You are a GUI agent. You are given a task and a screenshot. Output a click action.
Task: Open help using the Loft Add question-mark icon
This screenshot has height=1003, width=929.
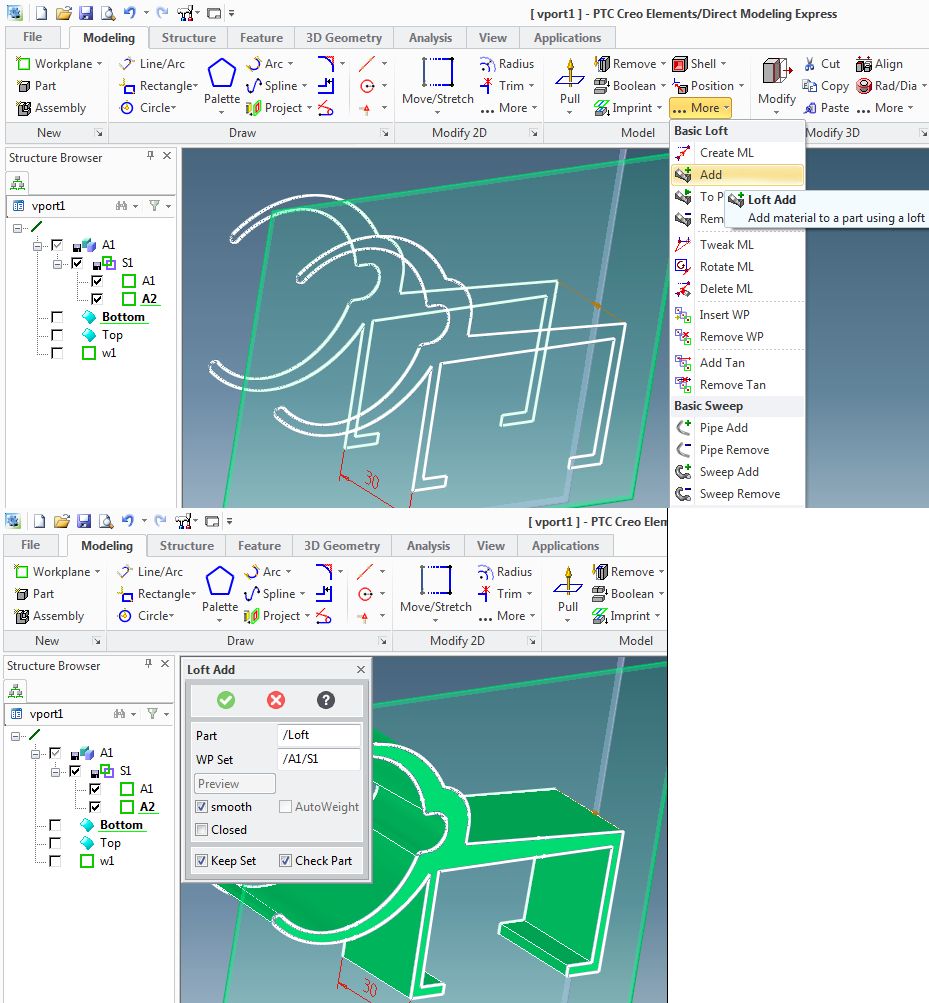[326, 700]
